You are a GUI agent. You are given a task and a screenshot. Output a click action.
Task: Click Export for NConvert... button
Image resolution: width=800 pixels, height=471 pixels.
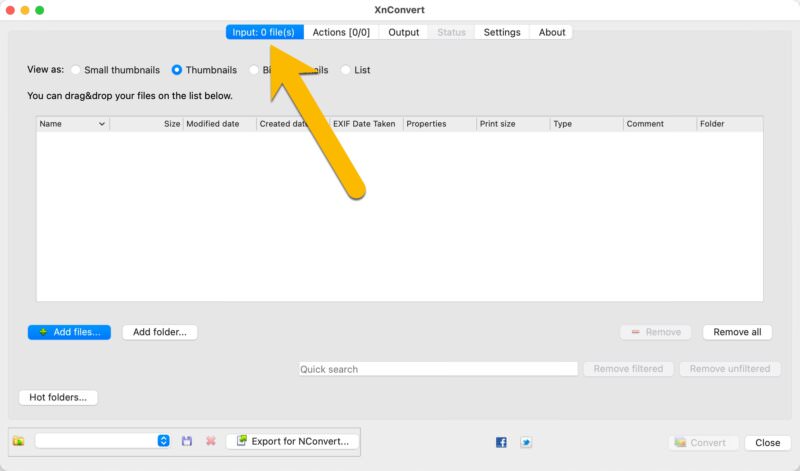pos(293,441)
